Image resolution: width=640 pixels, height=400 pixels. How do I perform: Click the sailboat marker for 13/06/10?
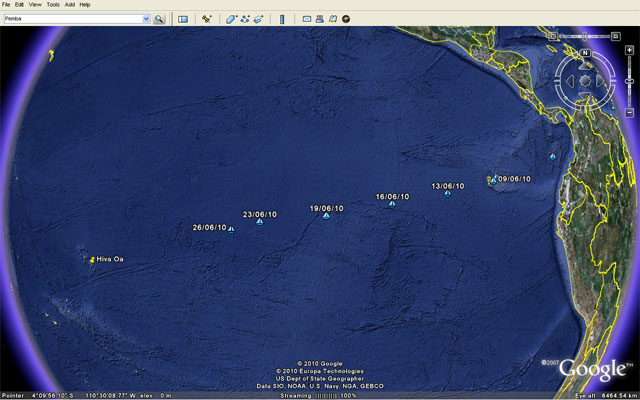447,193
